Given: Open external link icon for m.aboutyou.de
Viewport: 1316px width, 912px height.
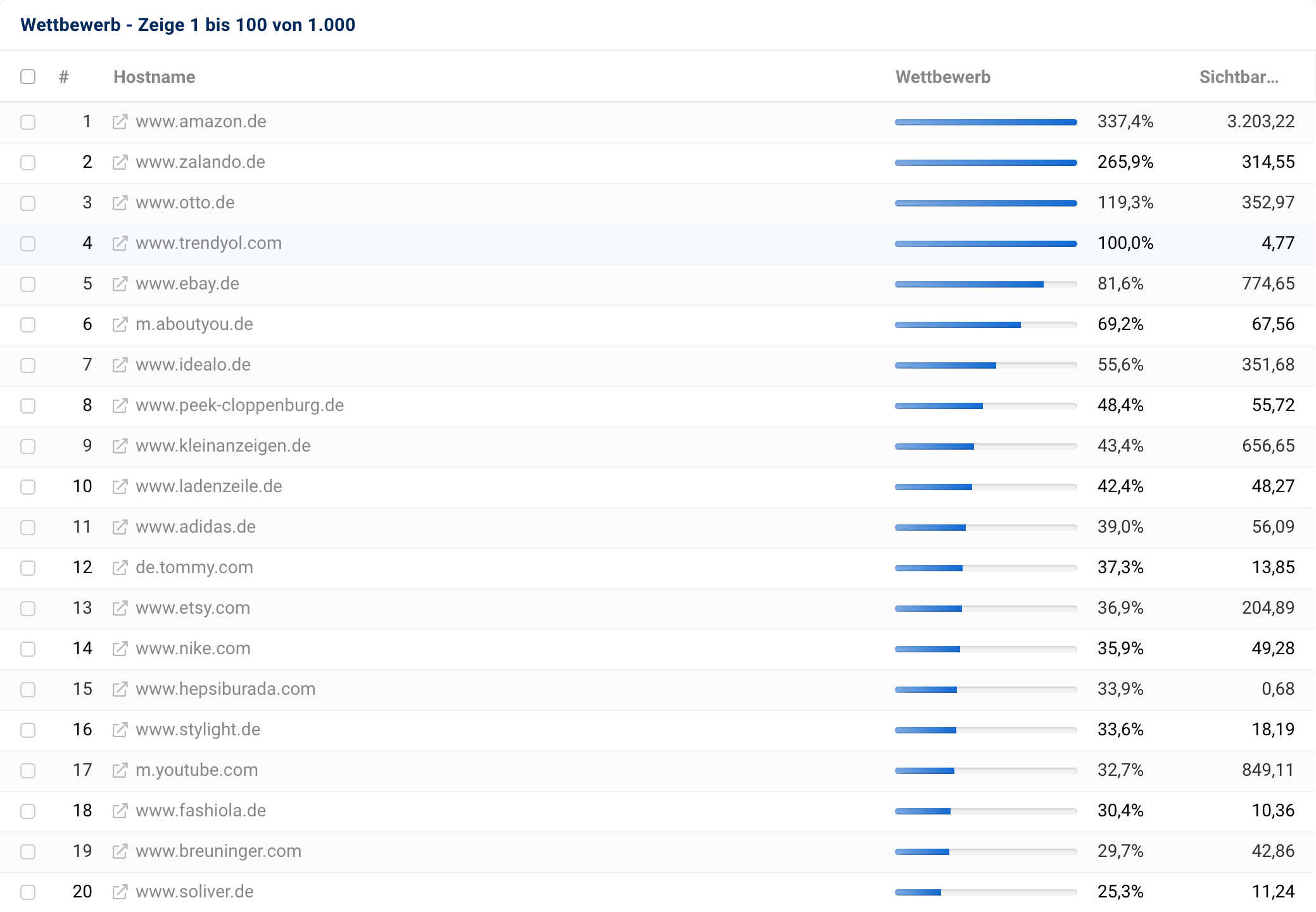Looking at the screenshot, I should [x=120, y=324].
